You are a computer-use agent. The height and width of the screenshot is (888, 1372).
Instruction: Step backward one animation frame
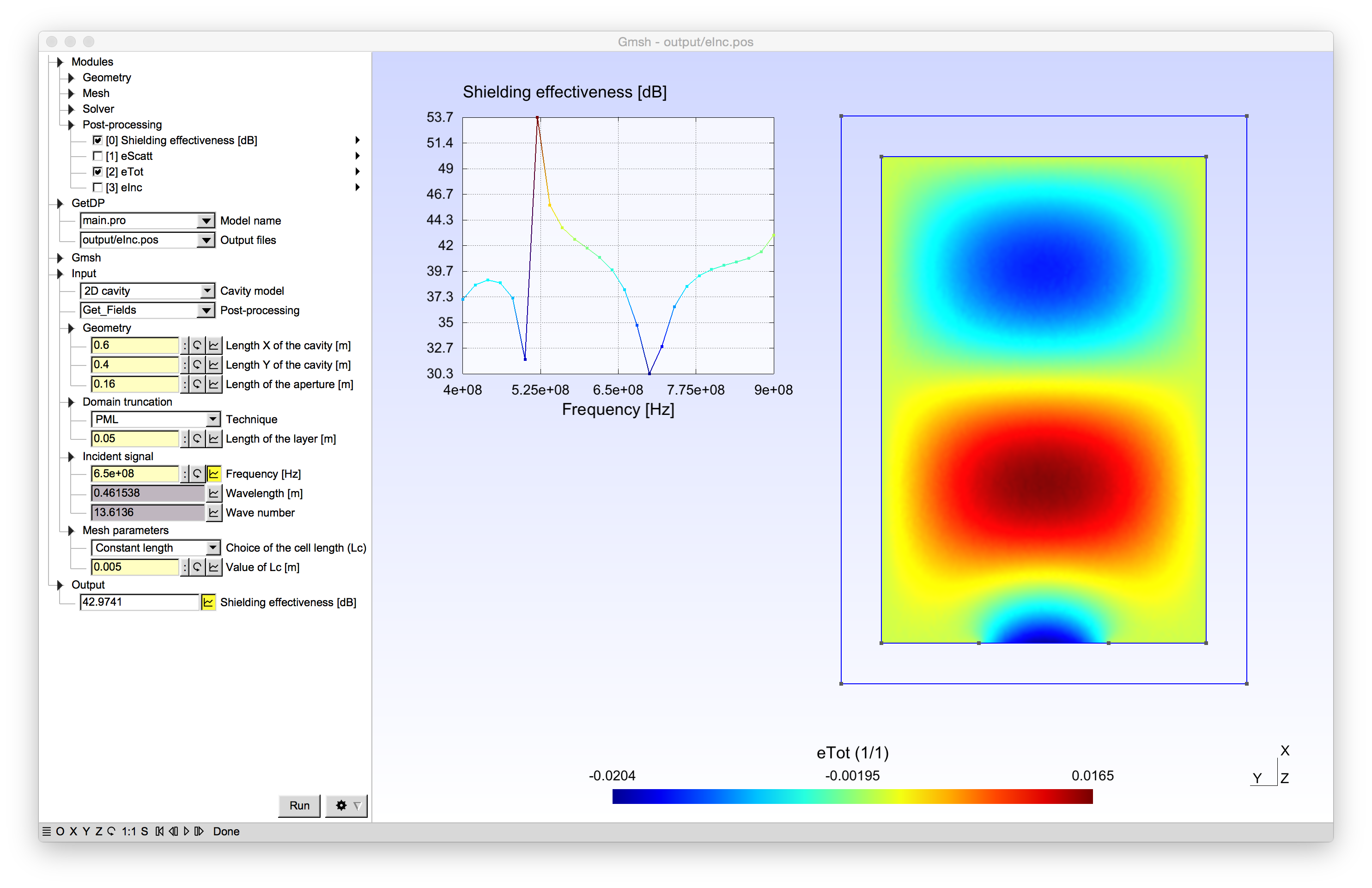tap(173, 832)
